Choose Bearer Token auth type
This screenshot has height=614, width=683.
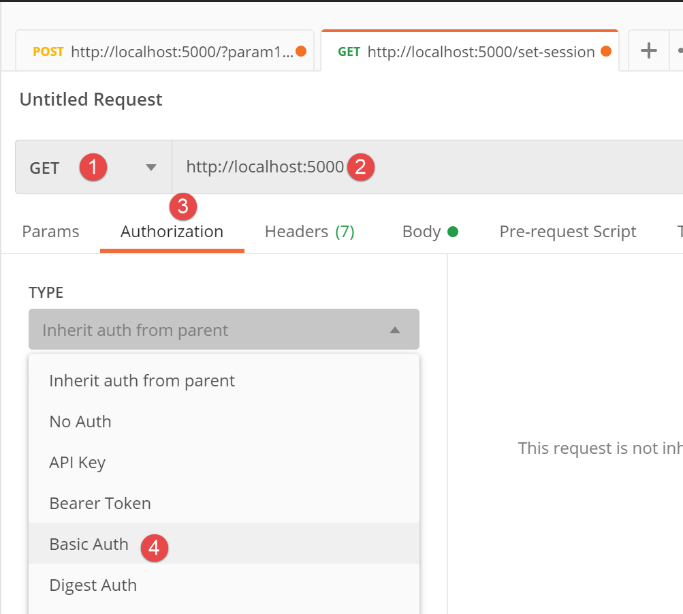pyautogui.click(x=100, y=504)
